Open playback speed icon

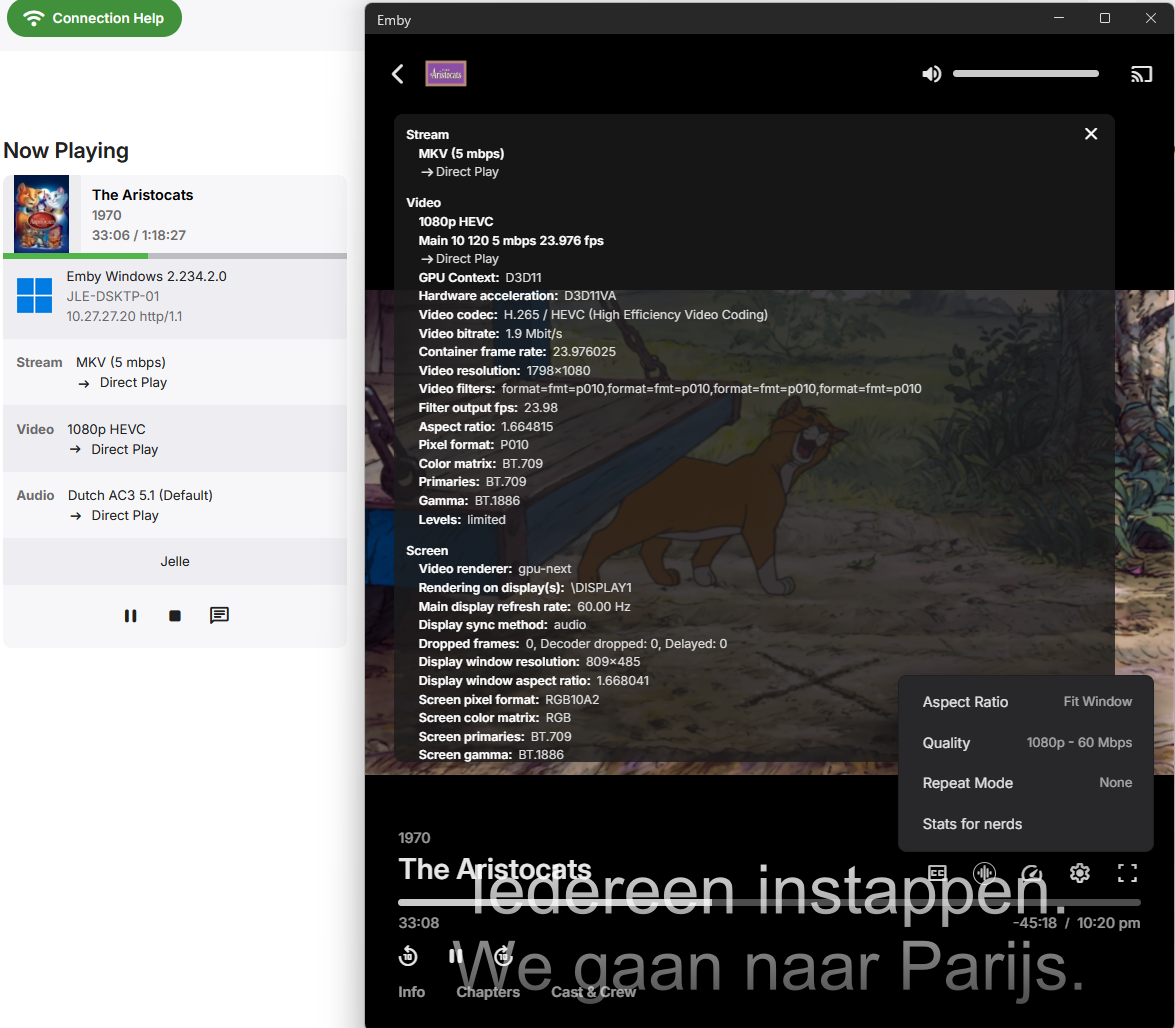[x=1032, y=873]
